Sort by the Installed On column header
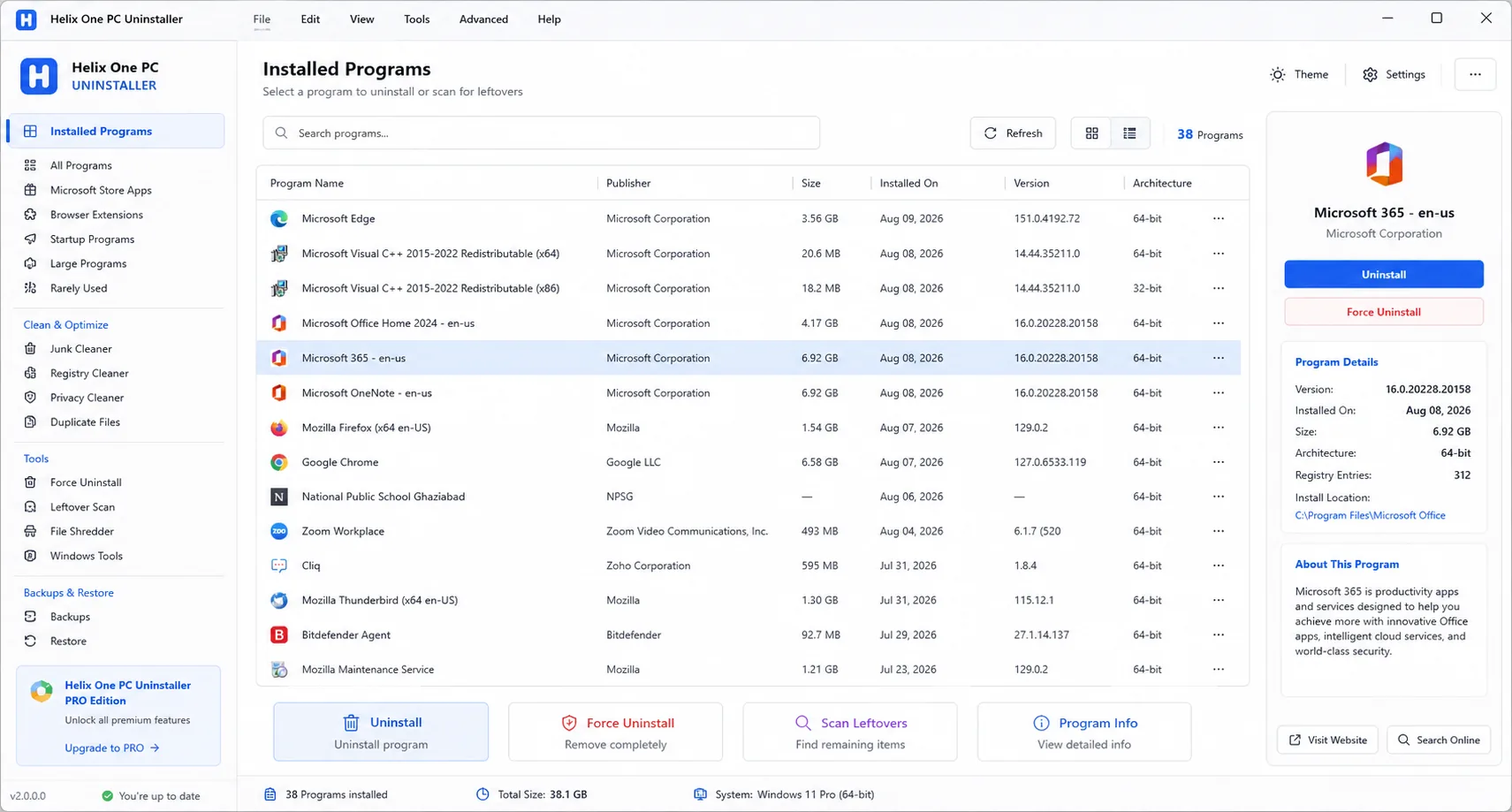The width and height of the screenshot is (1512, 812). [908, 183]
